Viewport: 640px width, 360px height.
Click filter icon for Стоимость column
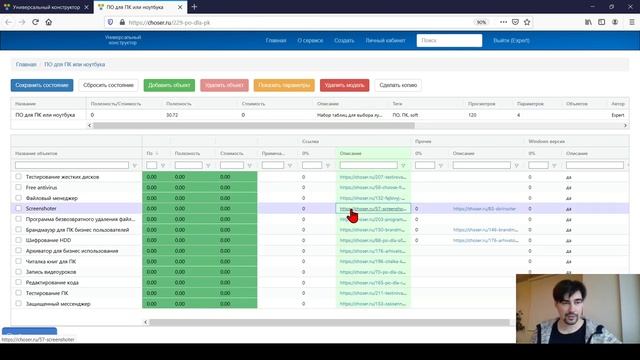click(x=249, y=166)
